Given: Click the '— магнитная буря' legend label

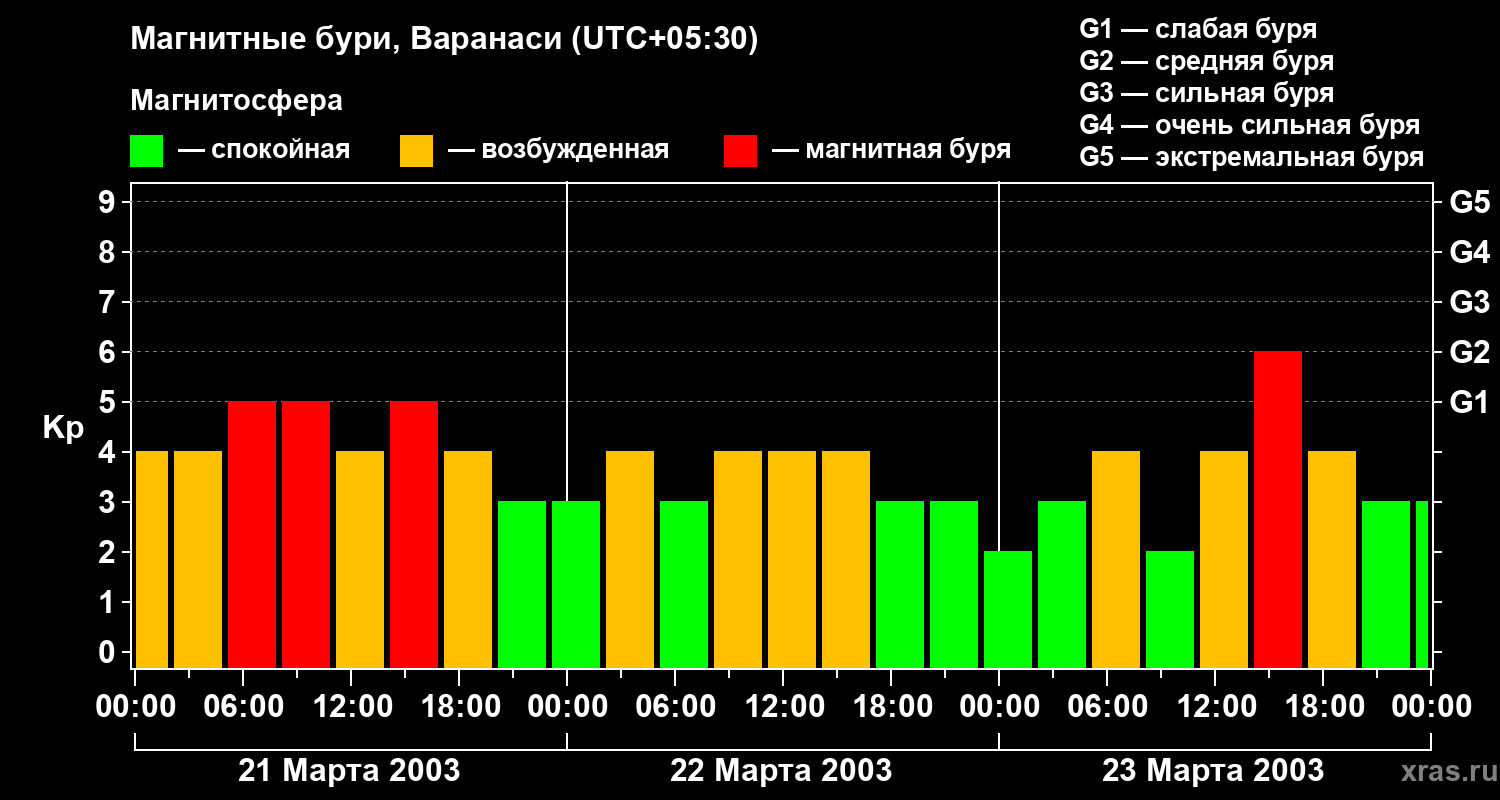Looking at the screenshot, I should click(x=892, y=150).
